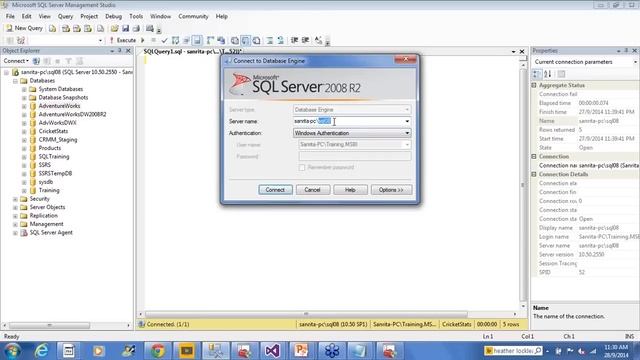Click the Object Explorer filter icon
Viewport: 640px width, 360px height.
69,61
